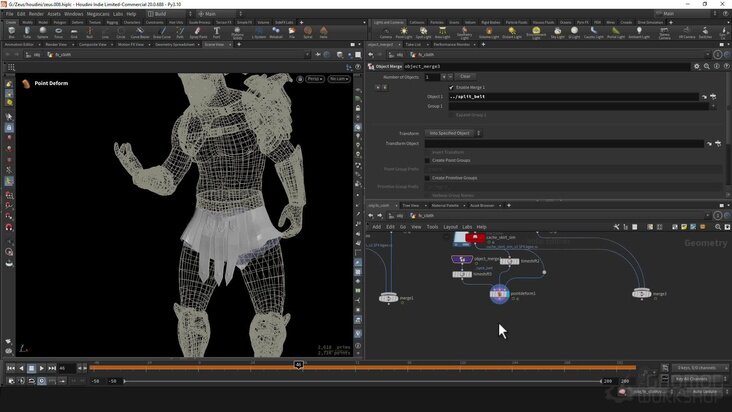Image resolution: width=732 pixels, height=412 pixels.
Task: Tick Create Primitive Groups checkbox
Action: 427,178
